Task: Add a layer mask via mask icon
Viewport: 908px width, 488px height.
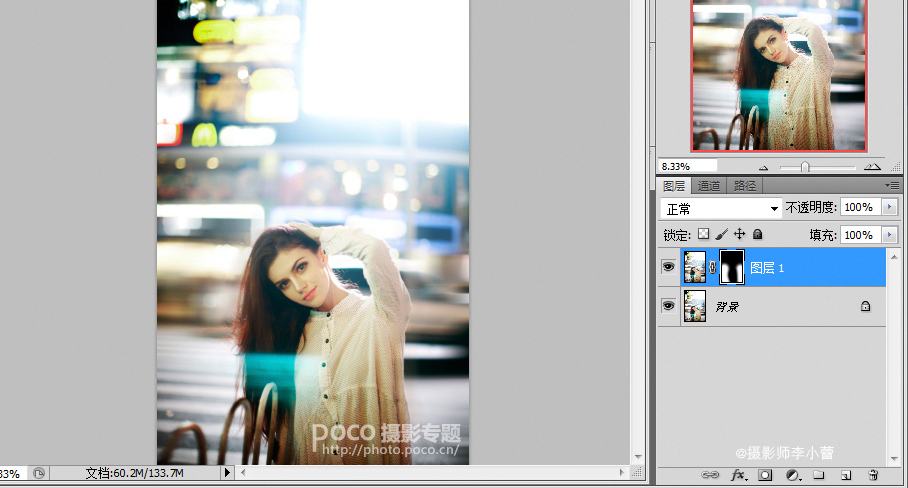Action: click(x=765, y=475)
